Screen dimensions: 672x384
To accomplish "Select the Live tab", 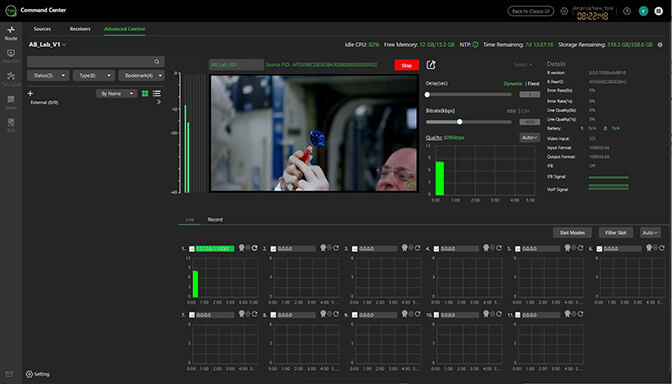I will 190,219.
